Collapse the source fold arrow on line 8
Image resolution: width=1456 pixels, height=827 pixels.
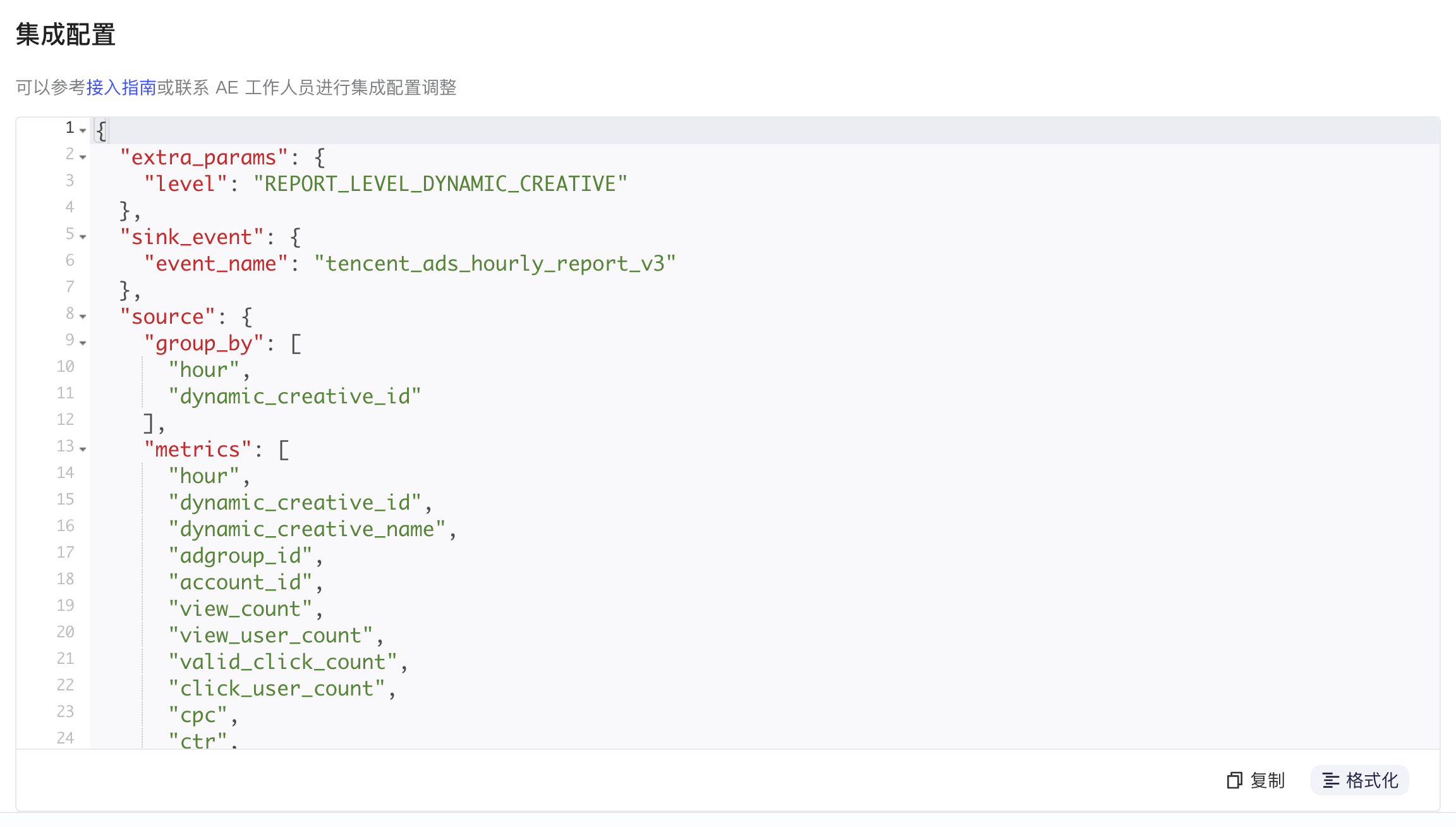(x=83, y=316)
